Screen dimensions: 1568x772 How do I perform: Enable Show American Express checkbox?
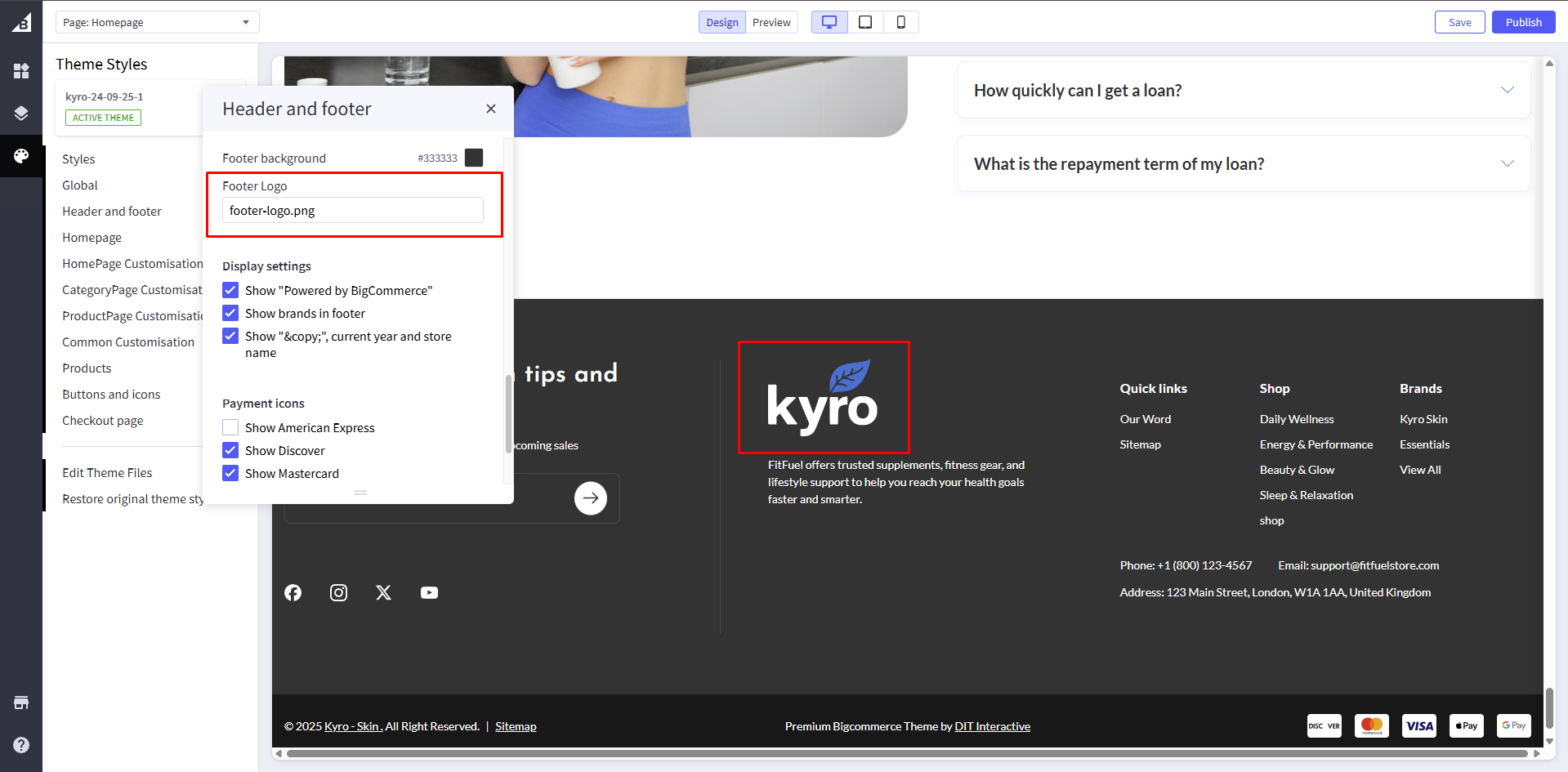[x=230, y=427]
